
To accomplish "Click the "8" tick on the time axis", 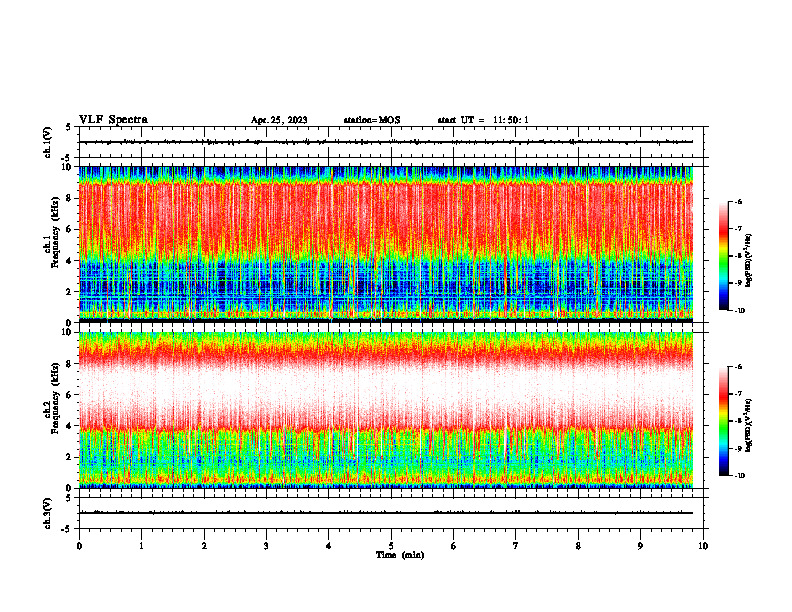I will click(578, 546).
